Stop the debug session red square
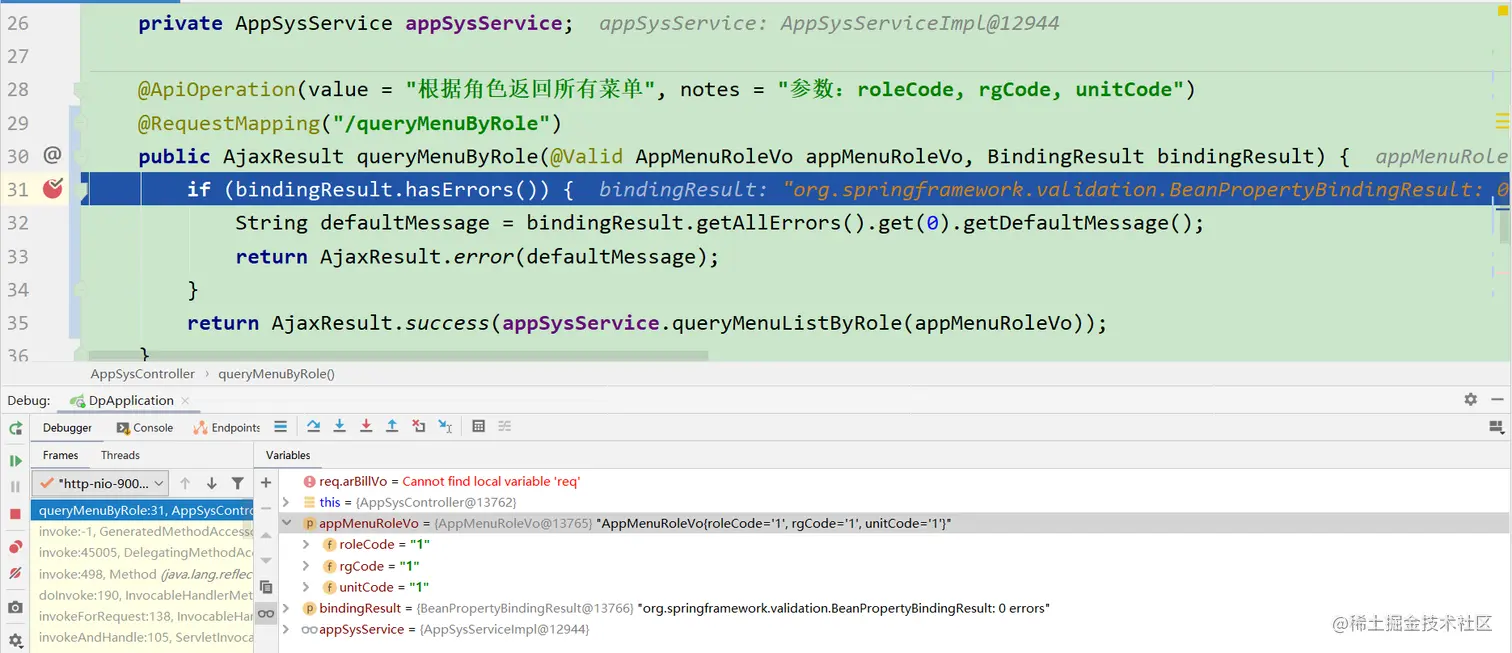The image size is (1512, 653). pyautogui.click(x=15, y=514)
